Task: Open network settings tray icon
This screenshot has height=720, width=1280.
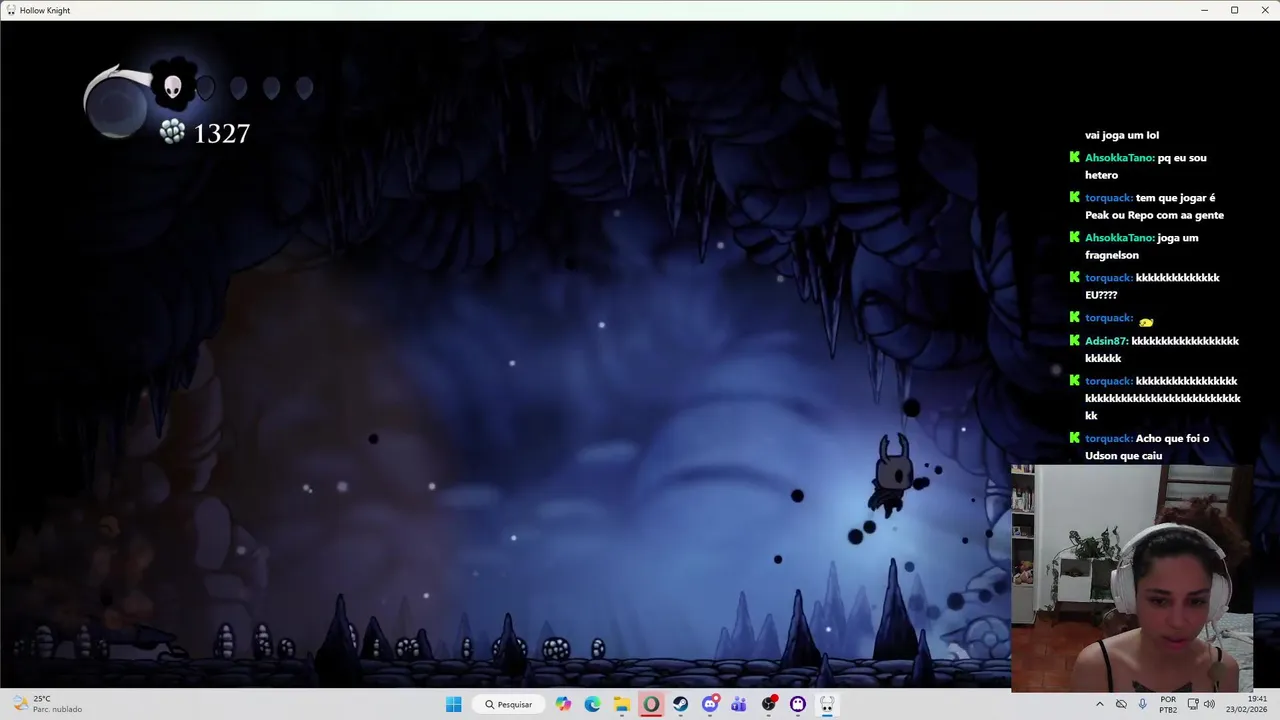Action: (x=1192, y=704)
